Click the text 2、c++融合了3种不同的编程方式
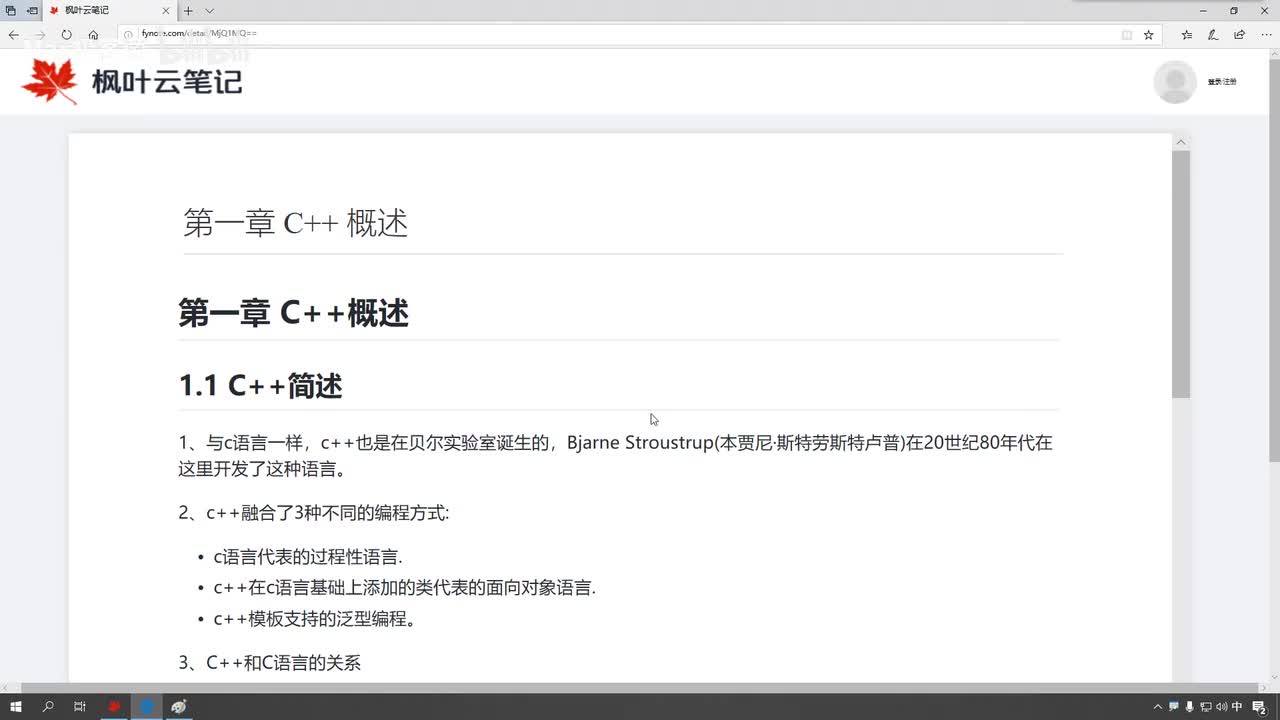Viewport: 1280px width, 720px height. [314, 513]
